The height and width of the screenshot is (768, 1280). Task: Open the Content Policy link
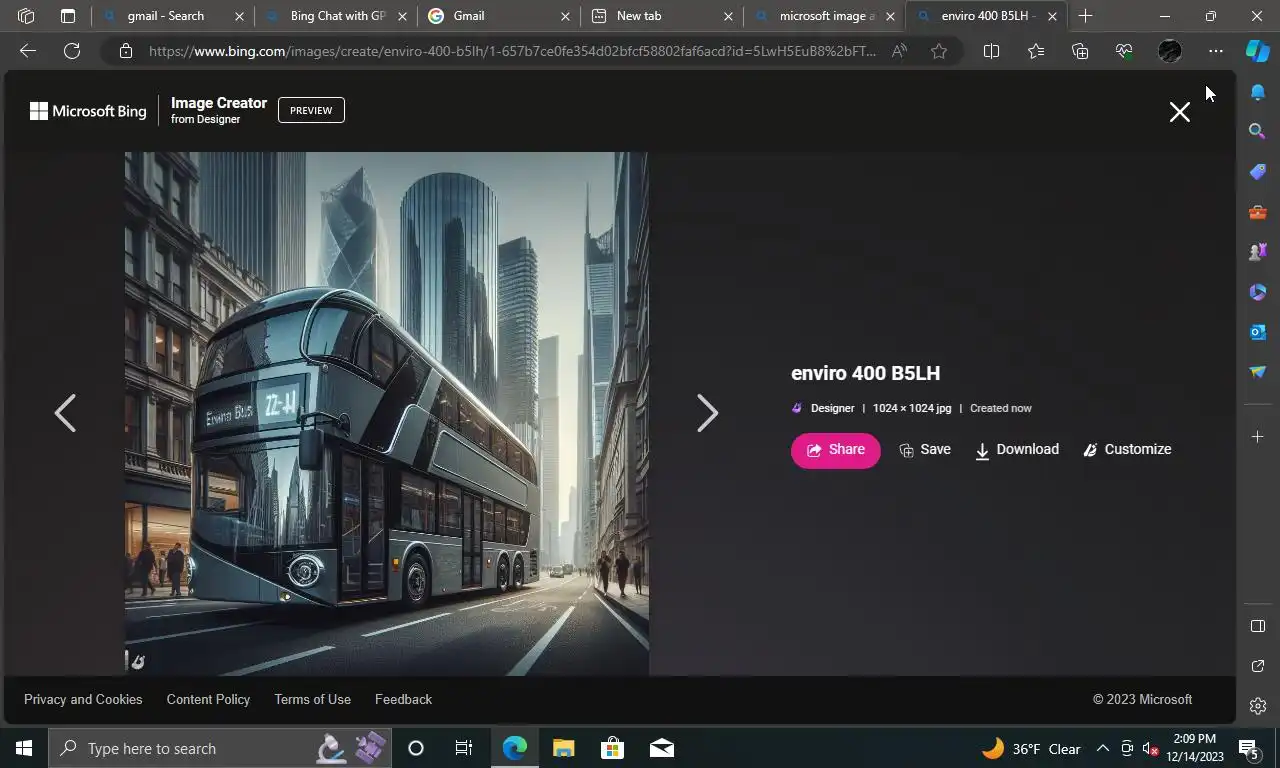pyautogui.click(x=208, y=699)
